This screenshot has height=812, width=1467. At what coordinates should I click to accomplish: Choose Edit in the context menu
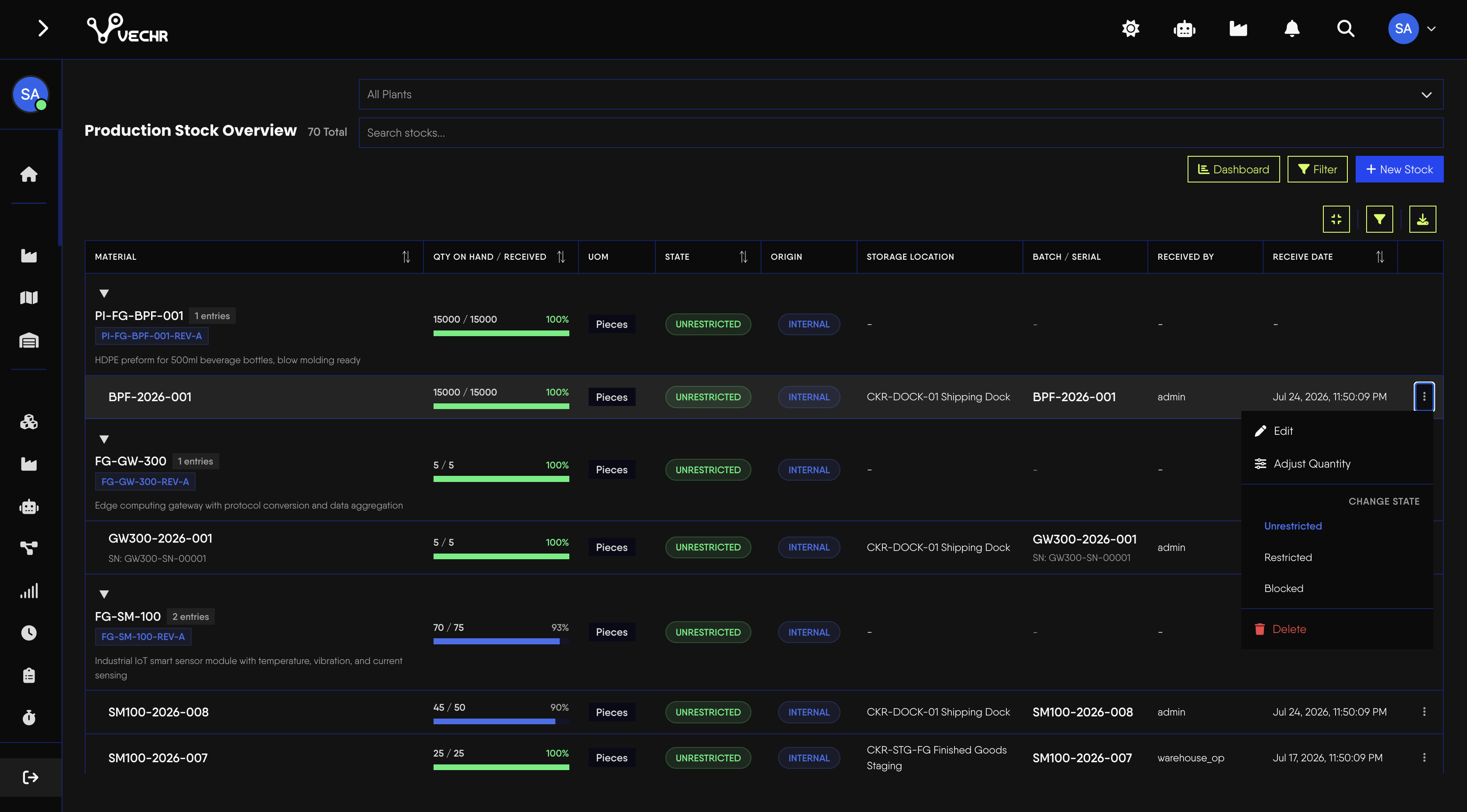(x=1336, y=431)
